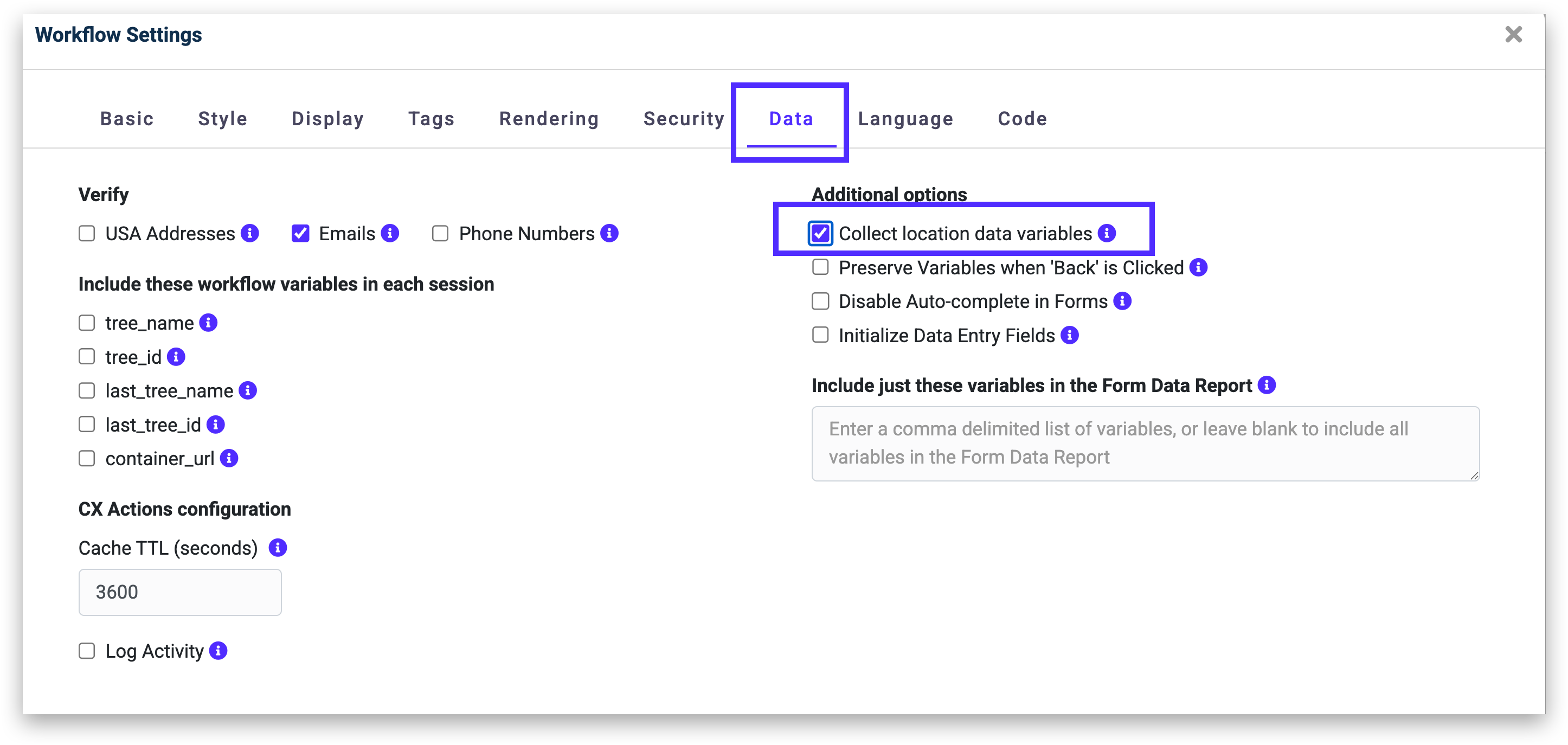Image resolution: width=1568 pixels, height=745 pixels.
Task: Click info icon next to USA Addresses
Action: click(x=249, y=233)
